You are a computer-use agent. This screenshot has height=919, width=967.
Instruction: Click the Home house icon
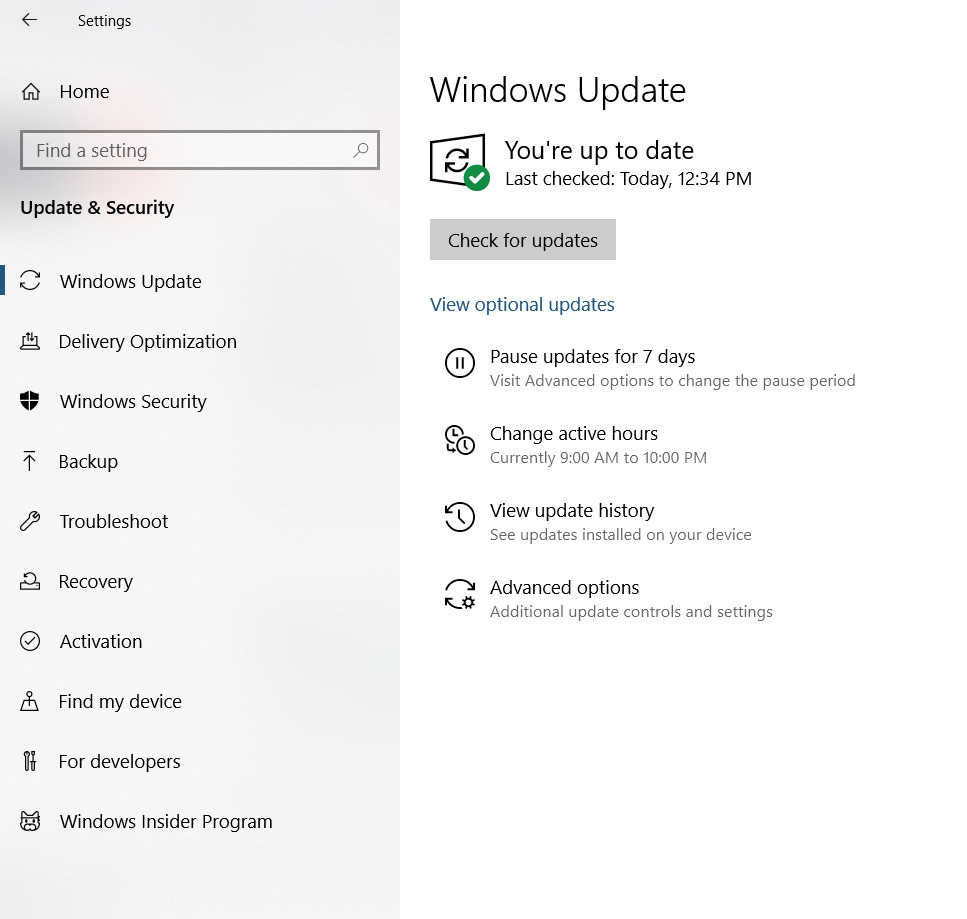31,91
